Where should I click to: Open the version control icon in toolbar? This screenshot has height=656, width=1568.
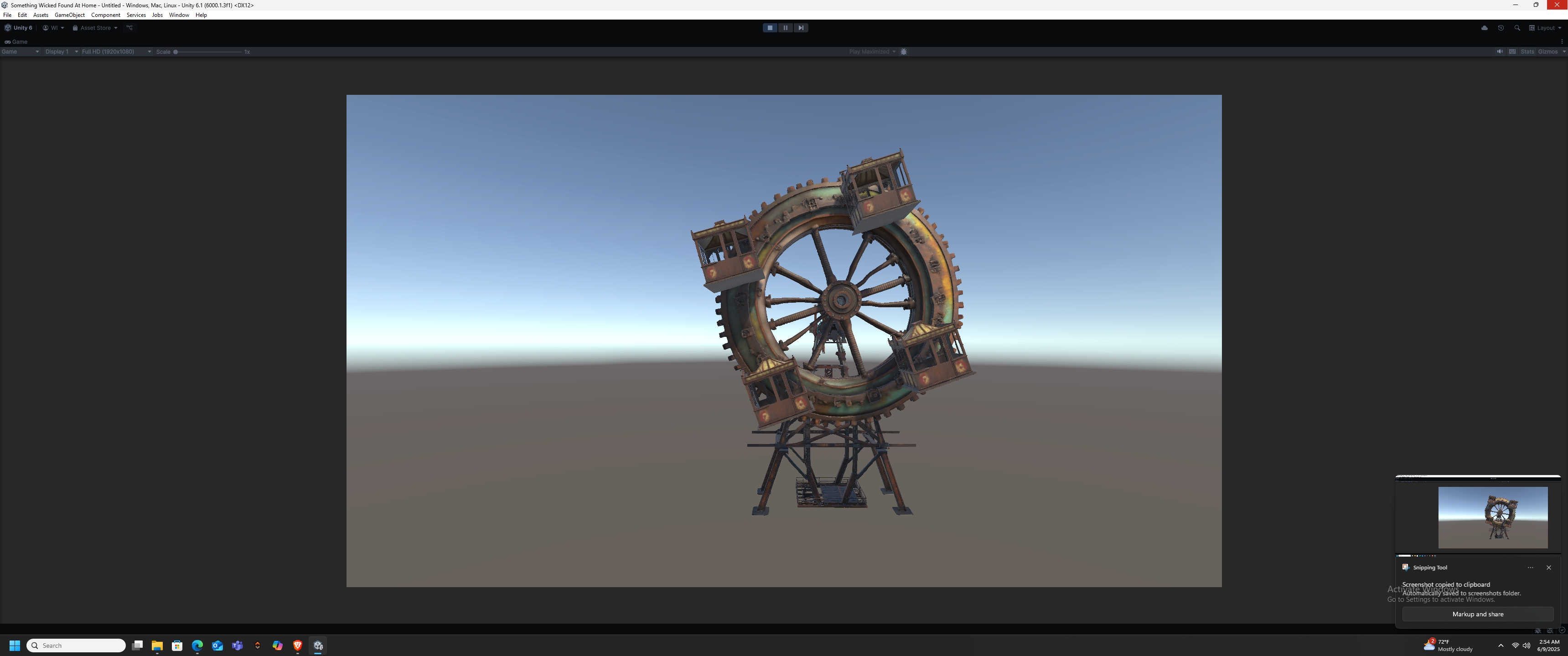click(x=129, y=28)
